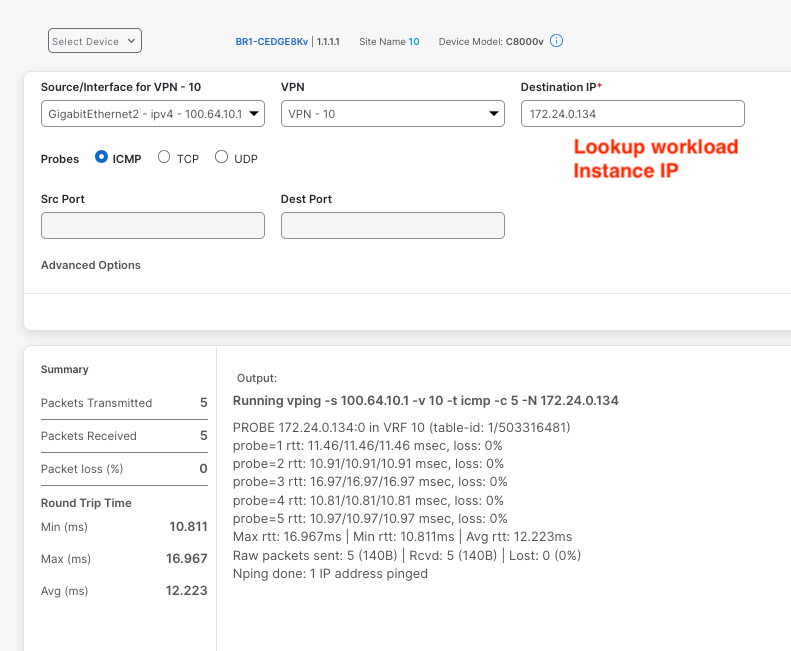The image size is (791, 651).
Task: Click the Running vping command line
Action: [x=425, y=400]
